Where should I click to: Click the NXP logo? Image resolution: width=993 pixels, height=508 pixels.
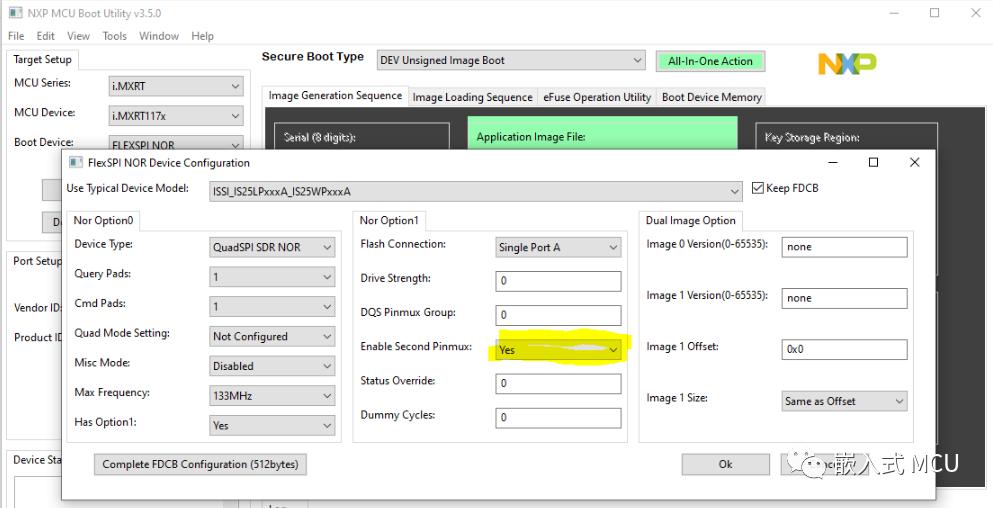tap(847, 63)
